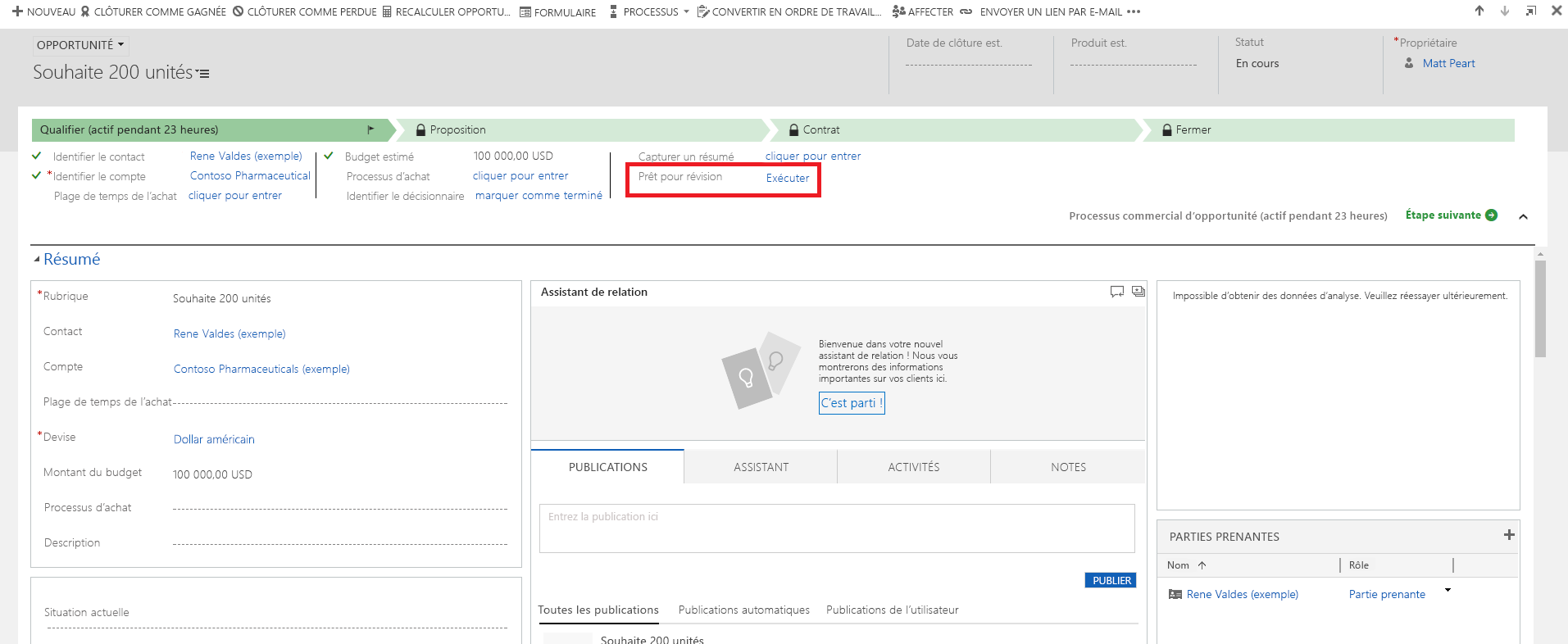Select Publications de l'utilisateur filter
1568x644 pixels.
click(x=893, y=610)
